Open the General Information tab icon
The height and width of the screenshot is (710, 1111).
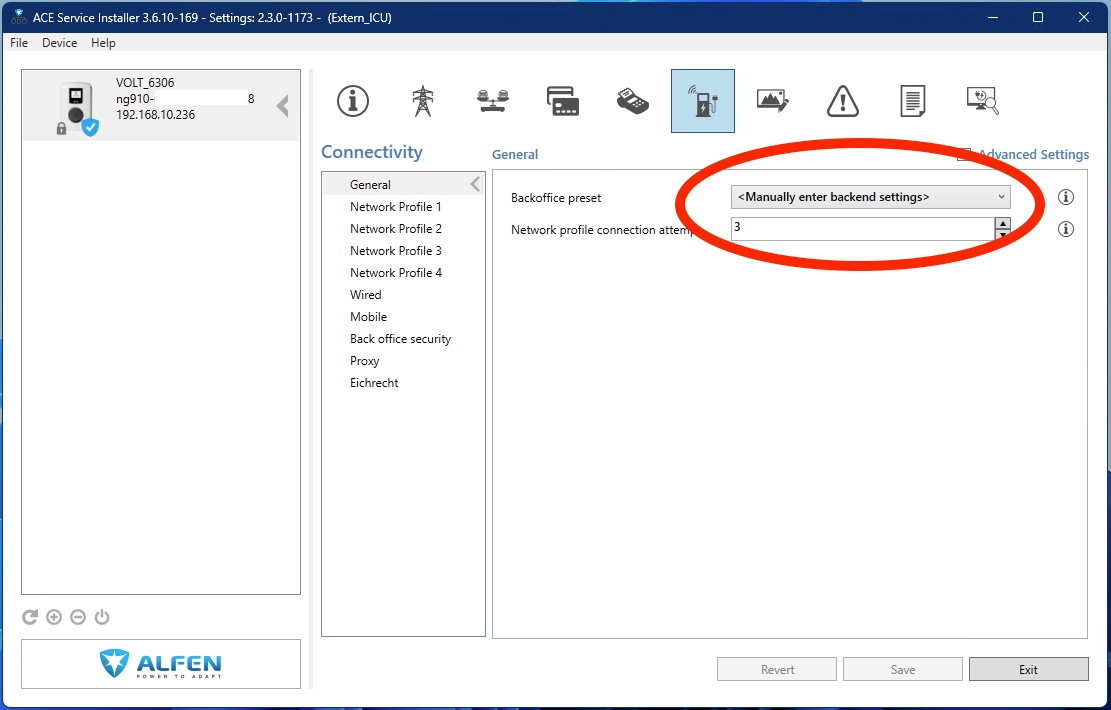352,101
